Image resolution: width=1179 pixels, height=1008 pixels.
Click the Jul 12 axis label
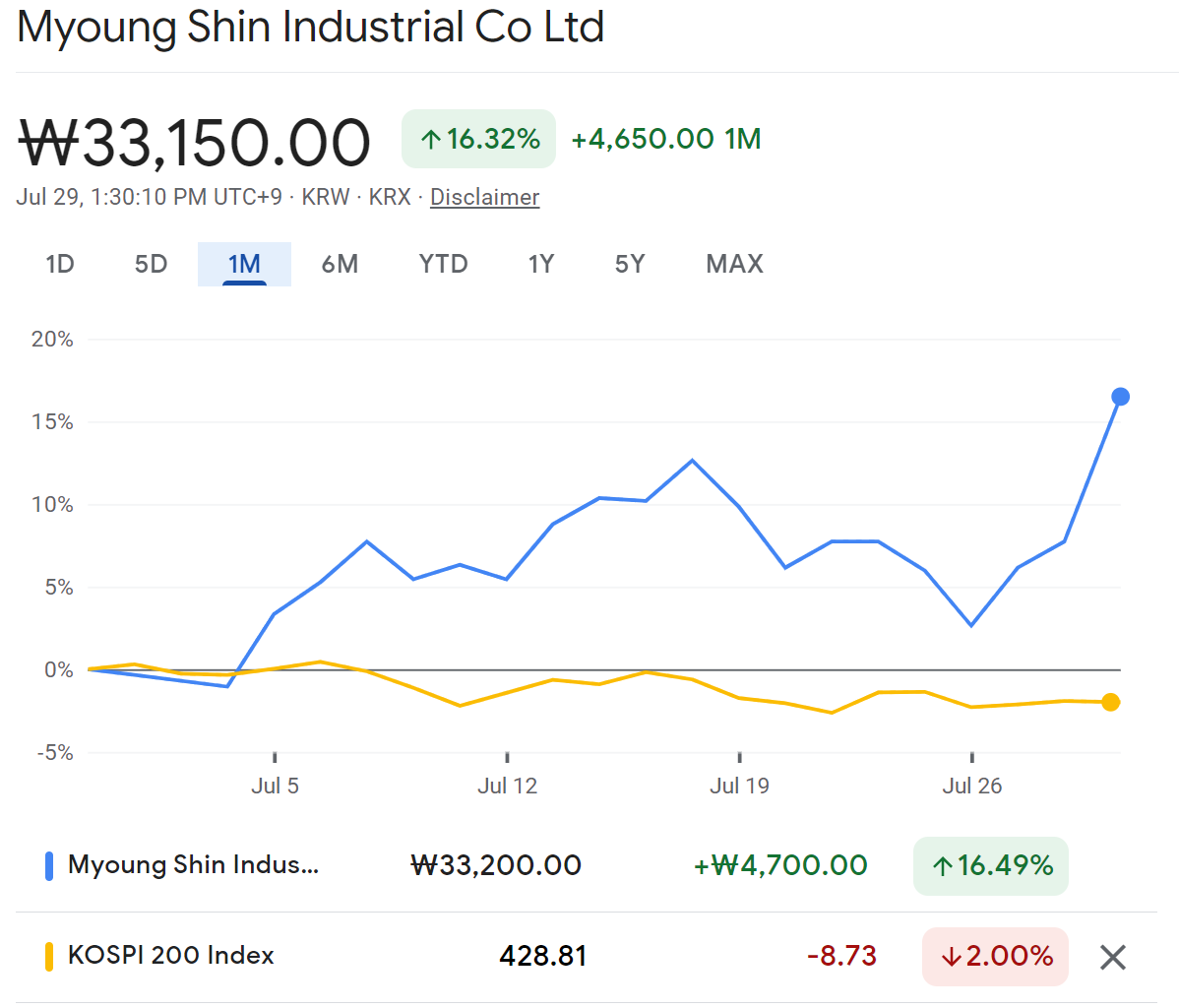point(508,787)
